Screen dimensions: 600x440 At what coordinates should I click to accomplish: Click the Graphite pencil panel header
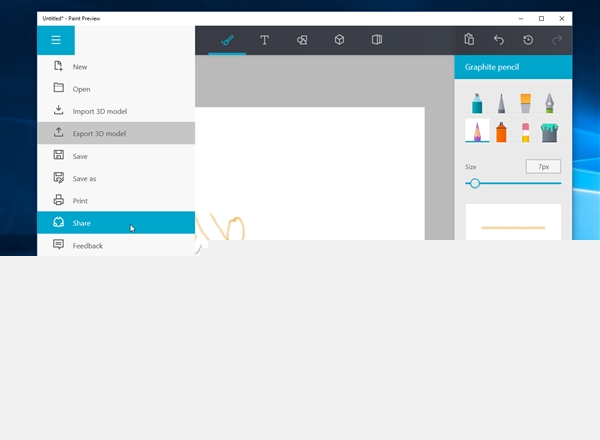click(513, 67)
